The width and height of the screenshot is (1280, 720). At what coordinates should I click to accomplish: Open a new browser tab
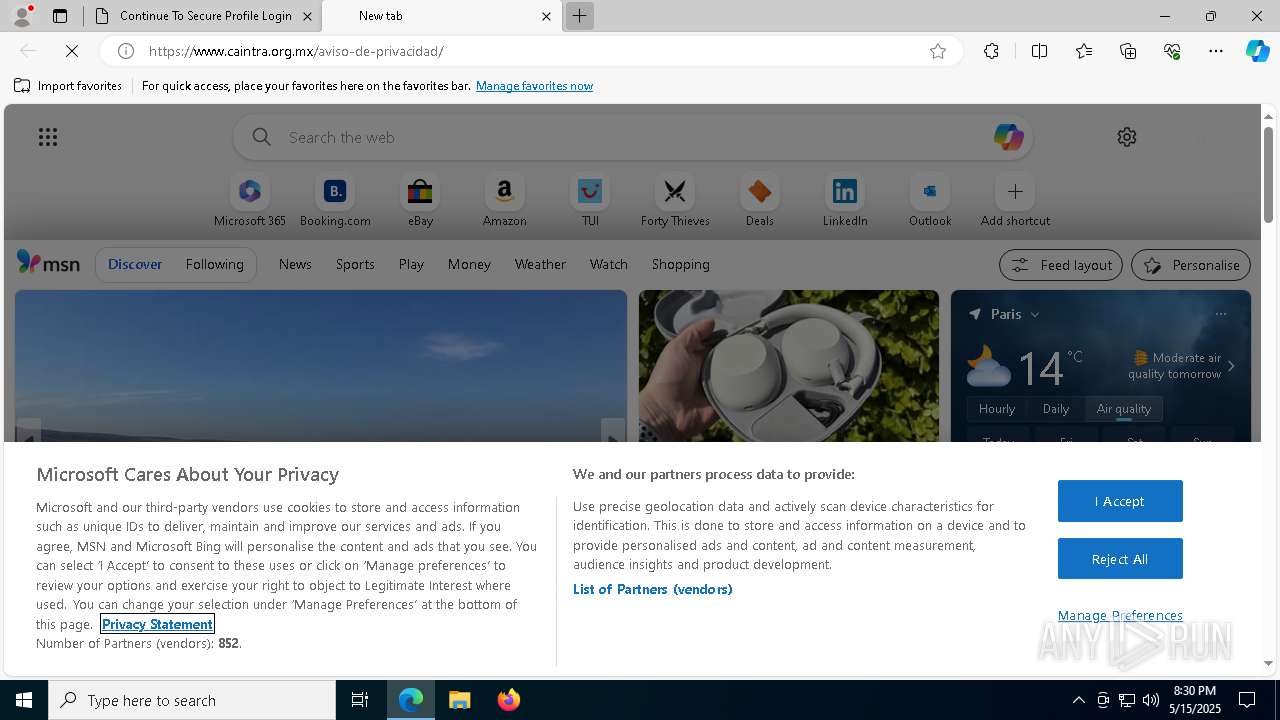[579, 16]
